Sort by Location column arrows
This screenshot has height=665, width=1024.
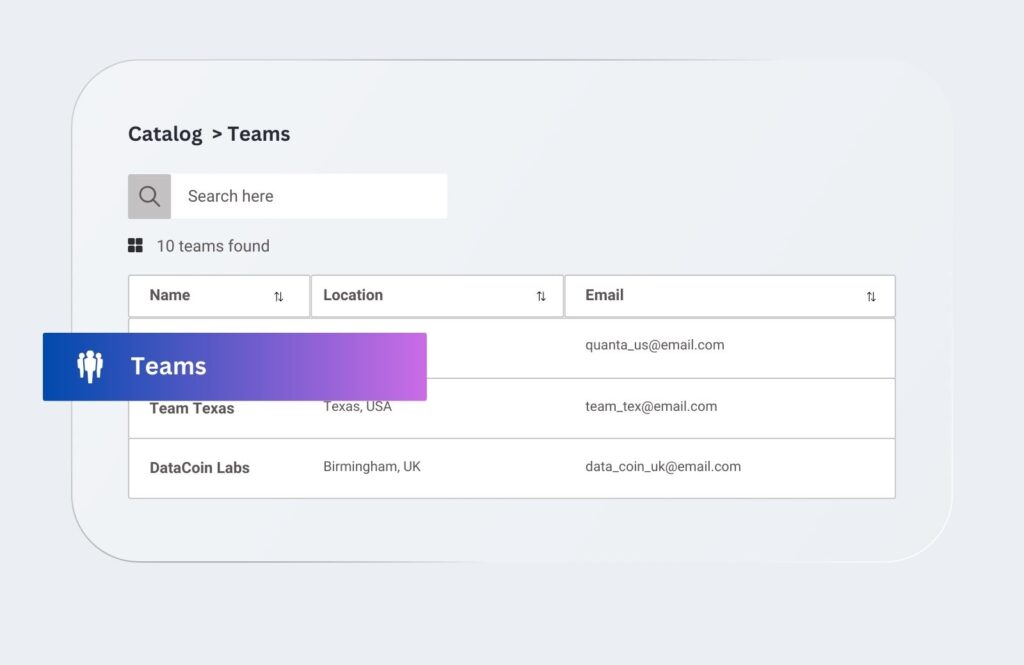click(541, 297)
